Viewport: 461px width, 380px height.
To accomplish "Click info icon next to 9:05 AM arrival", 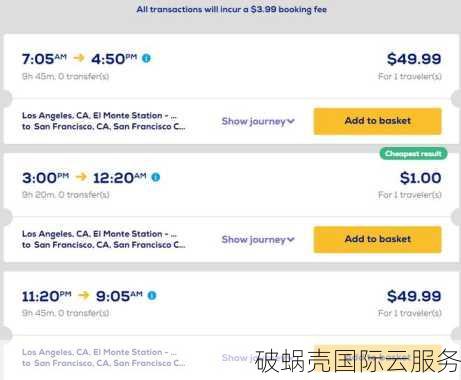I will click(x=152, y=295).
